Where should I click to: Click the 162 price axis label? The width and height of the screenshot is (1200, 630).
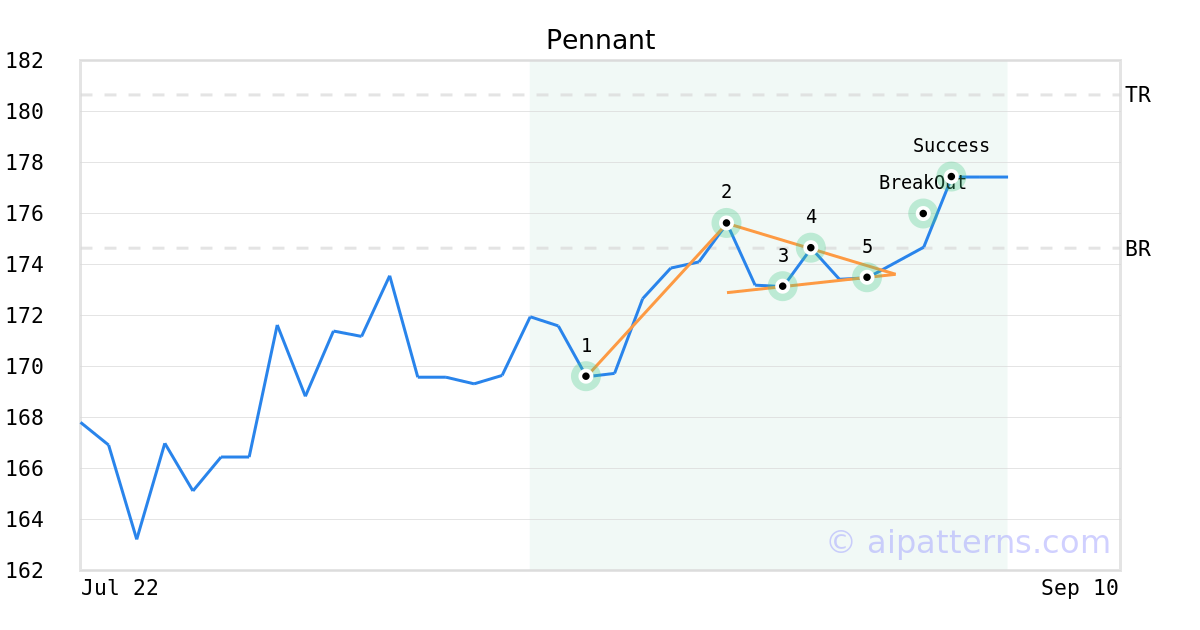tap(25, 571)
